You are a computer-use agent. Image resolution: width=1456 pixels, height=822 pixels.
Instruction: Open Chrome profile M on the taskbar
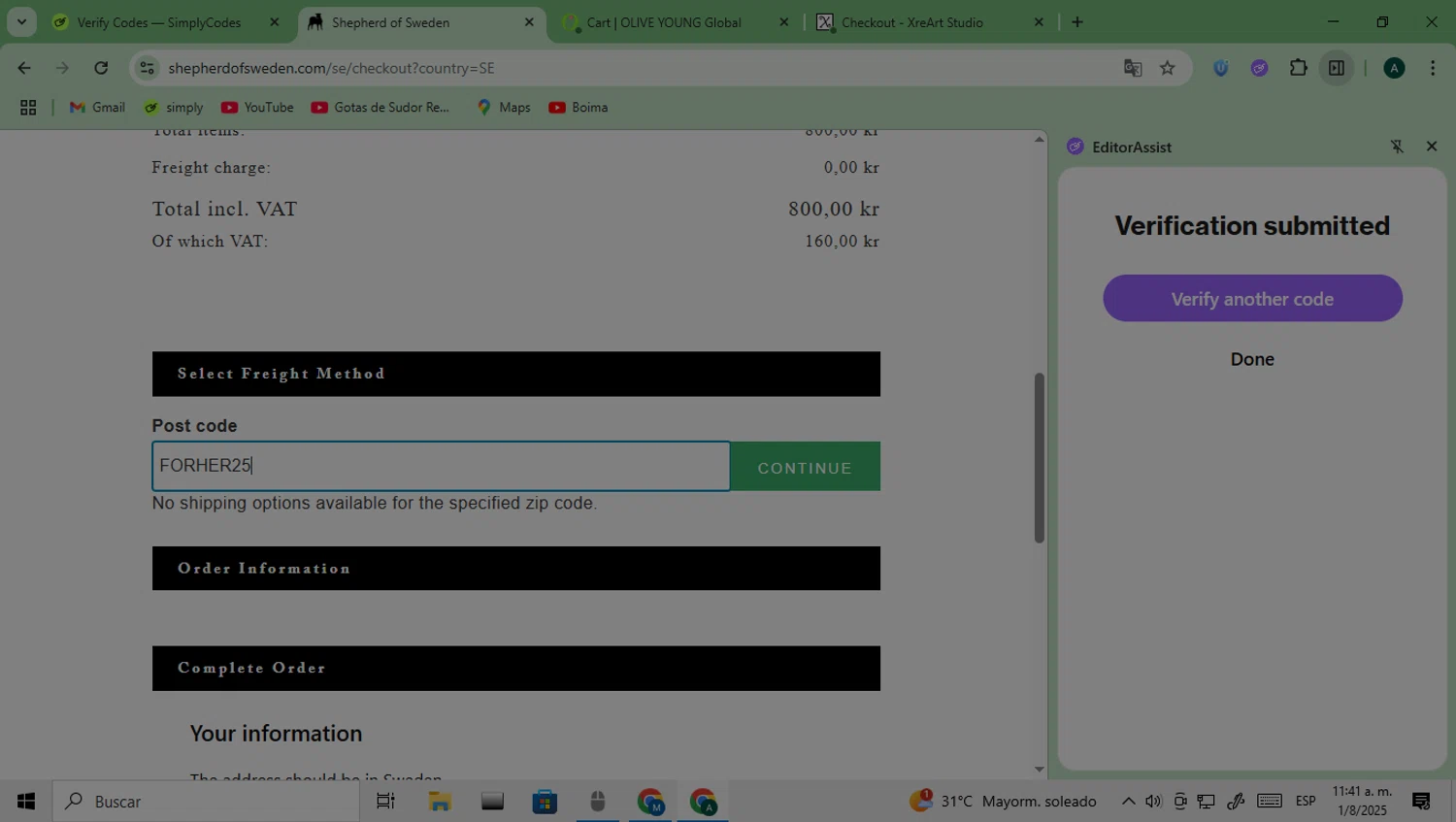650,801
